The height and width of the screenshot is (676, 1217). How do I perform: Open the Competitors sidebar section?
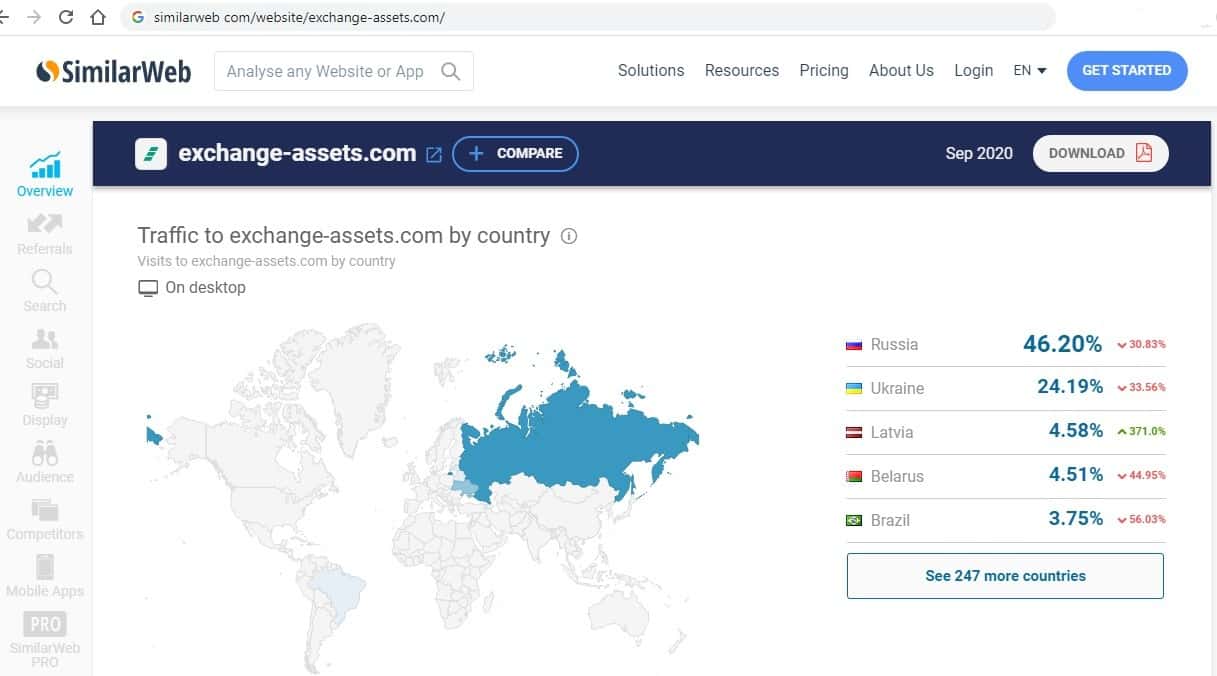click(x=45, y=519)
